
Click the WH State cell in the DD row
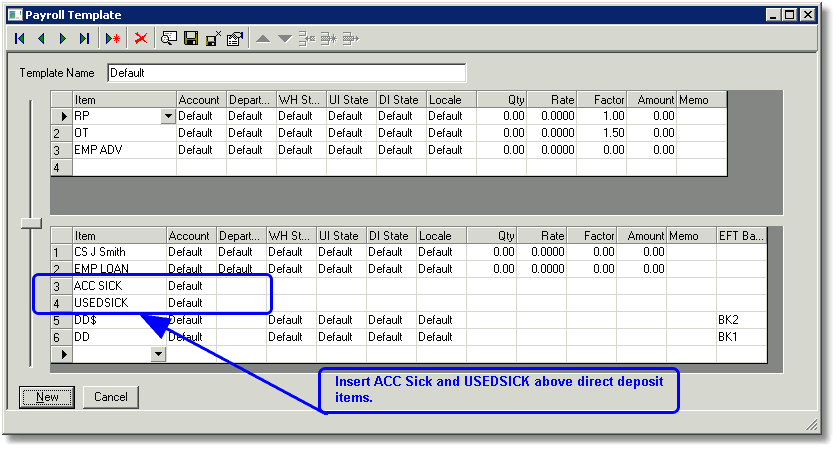coord(291,337)
